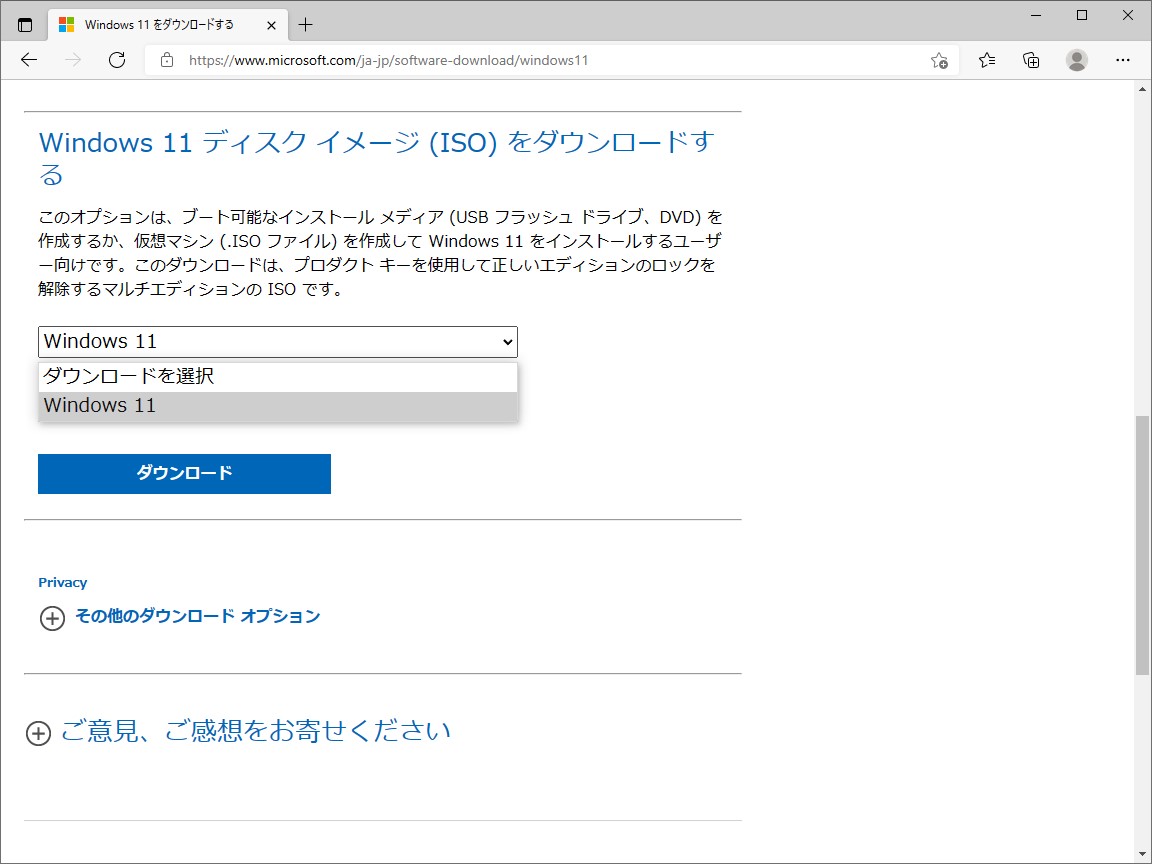Open the Edge settings menu via three dots
The image size is (1152, 864).
(1123, 60)
